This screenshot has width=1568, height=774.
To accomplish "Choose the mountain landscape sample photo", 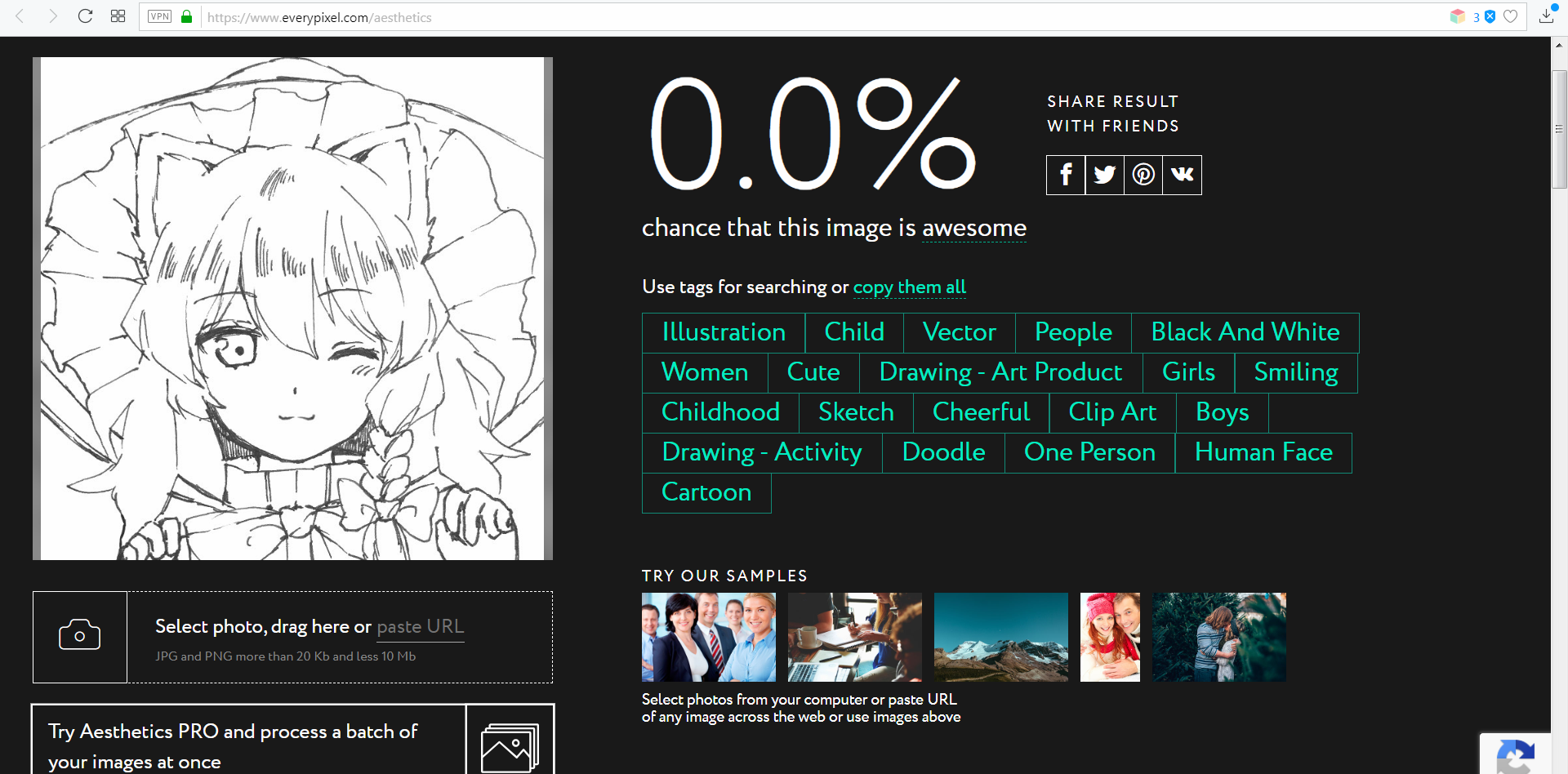I will click(x=1001, y=637).
